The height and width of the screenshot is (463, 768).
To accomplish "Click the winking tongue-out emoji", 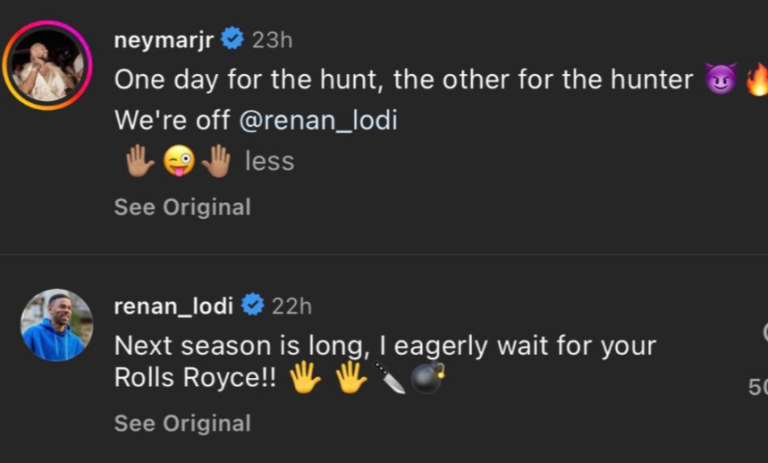I will [178, 161].
